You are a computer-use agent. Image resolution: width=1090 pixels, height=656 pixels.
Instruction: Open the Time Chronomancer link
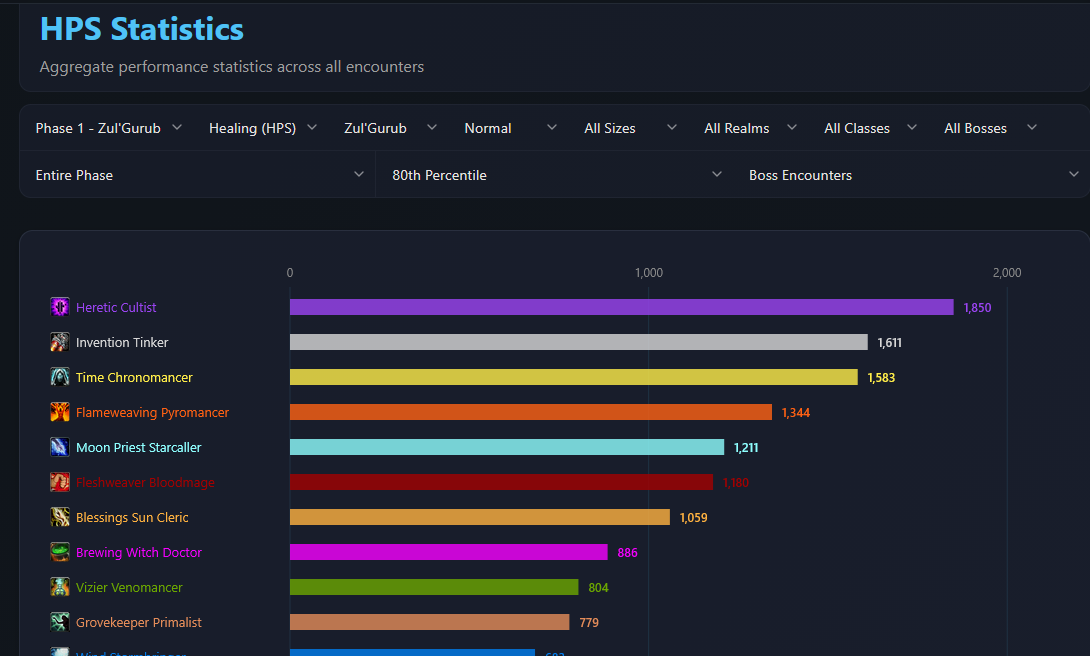pyautogui.click(x=134, y=377)
